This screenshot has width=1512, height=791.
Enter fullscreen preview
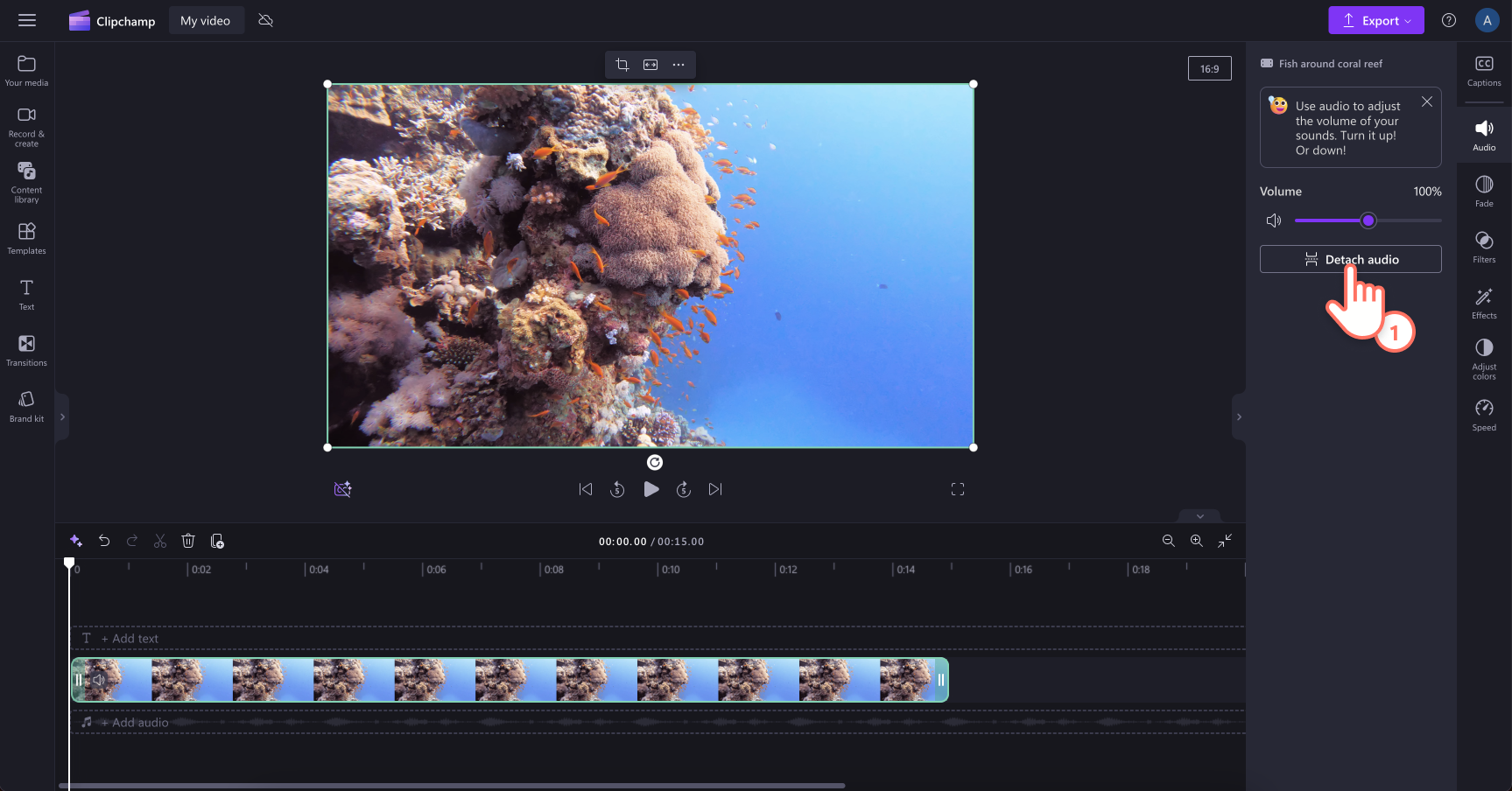click(x=958, y=489)
